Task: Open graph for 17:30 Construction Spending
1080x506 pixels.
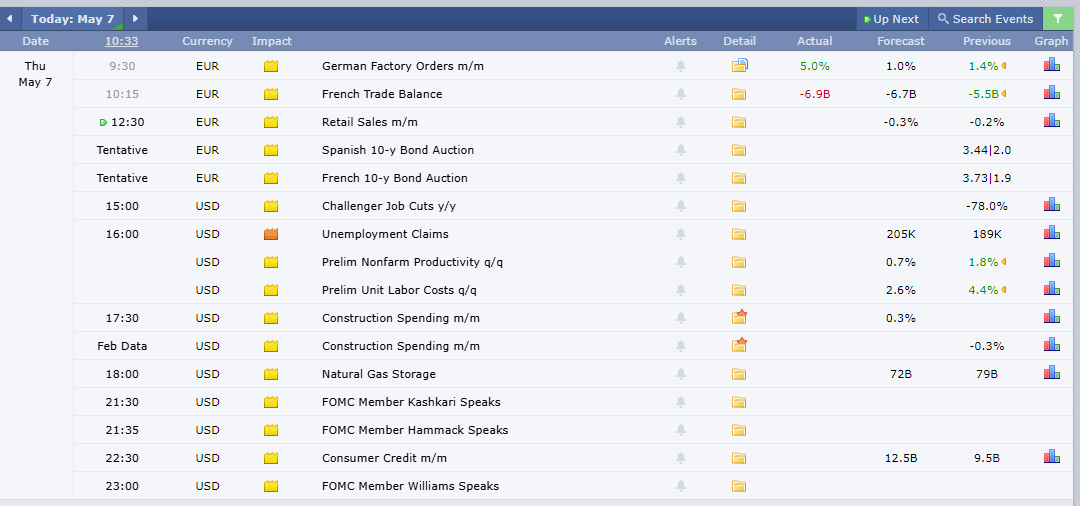Action: pos(1052,317)
